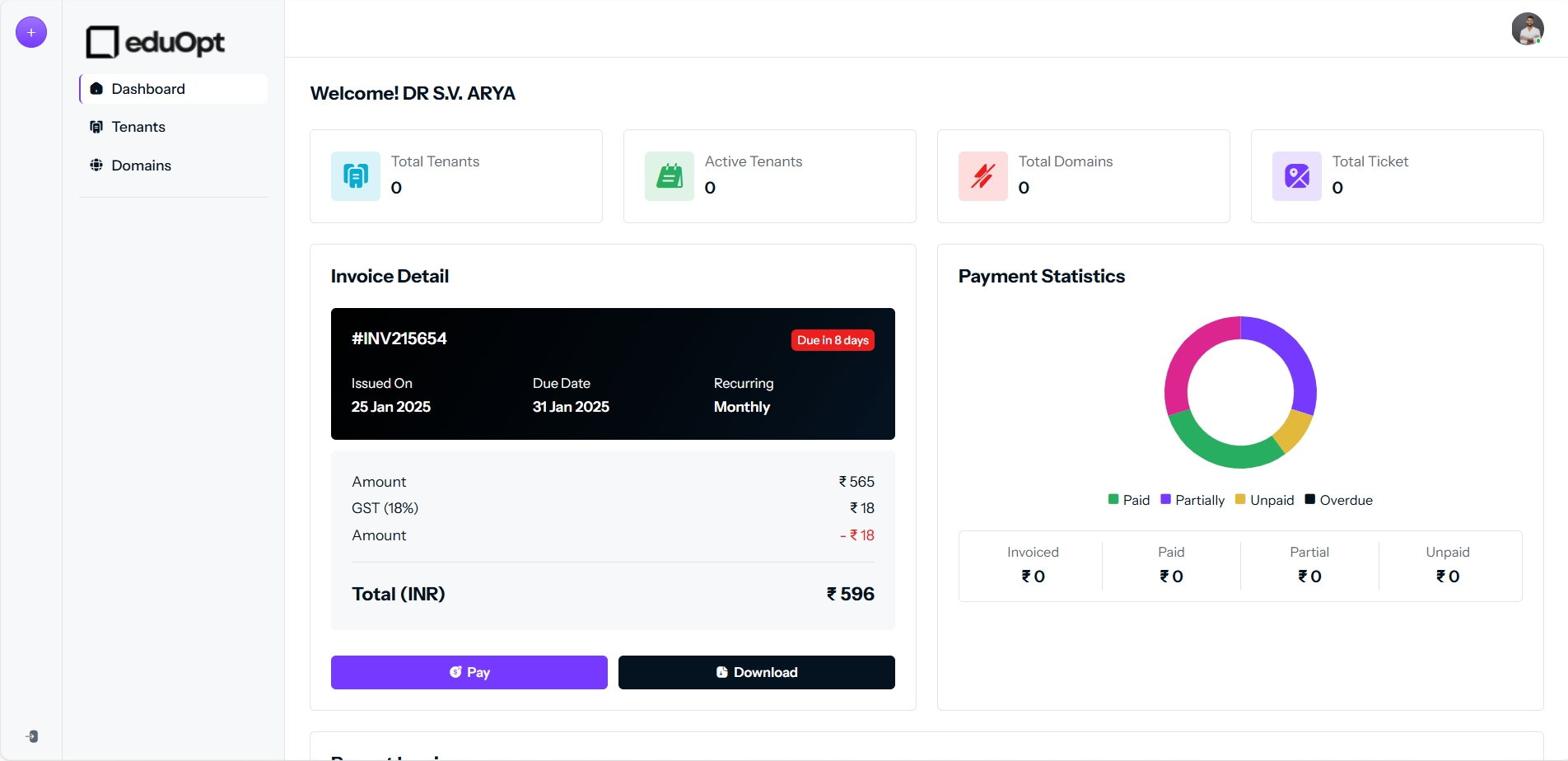The image size is (1568, 761).
Task: Click the Total Ticket purple icon
Action: click(x=1297, y=176)
